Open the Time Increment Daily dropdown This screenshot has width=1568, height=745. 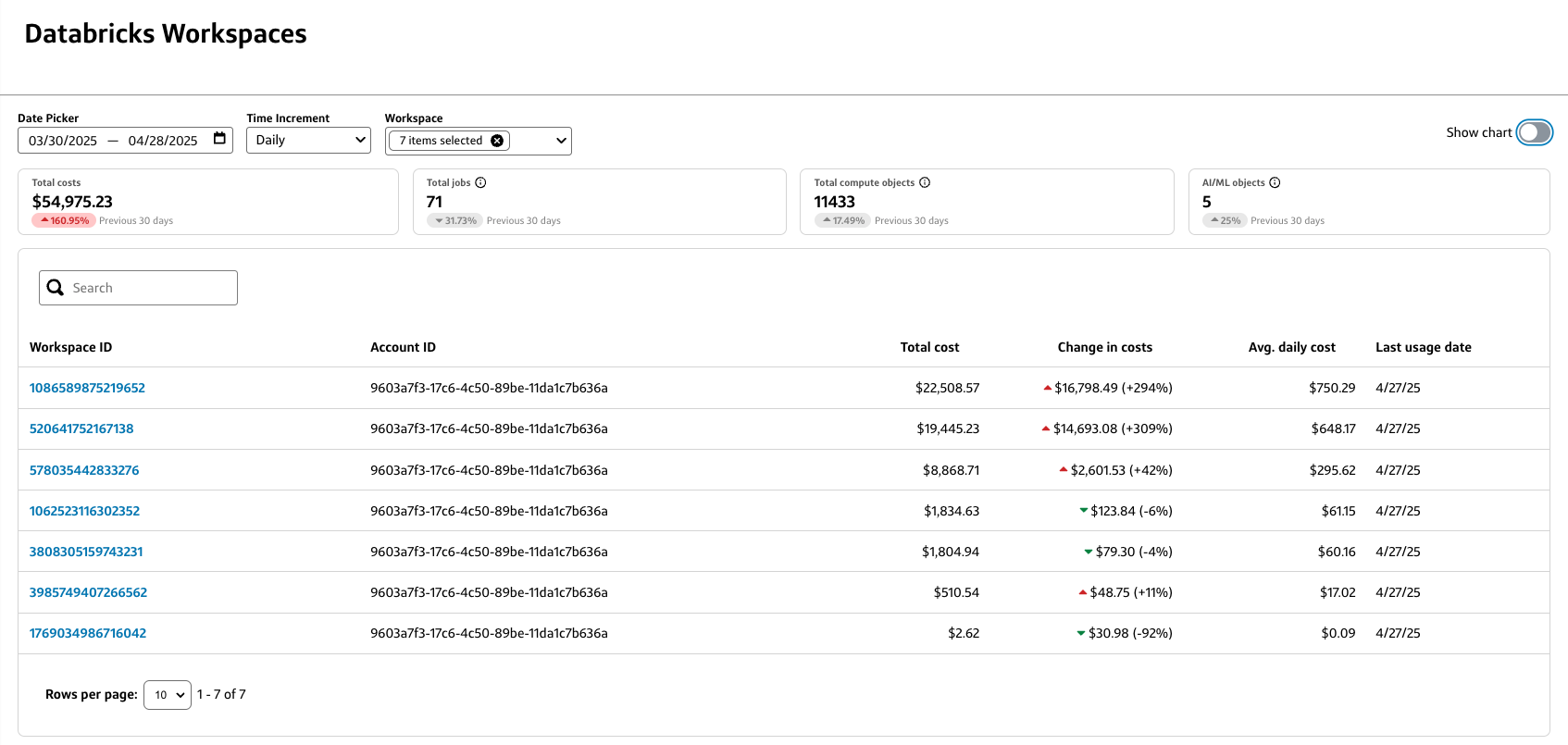pyautogui.click(x=308, y=140)
